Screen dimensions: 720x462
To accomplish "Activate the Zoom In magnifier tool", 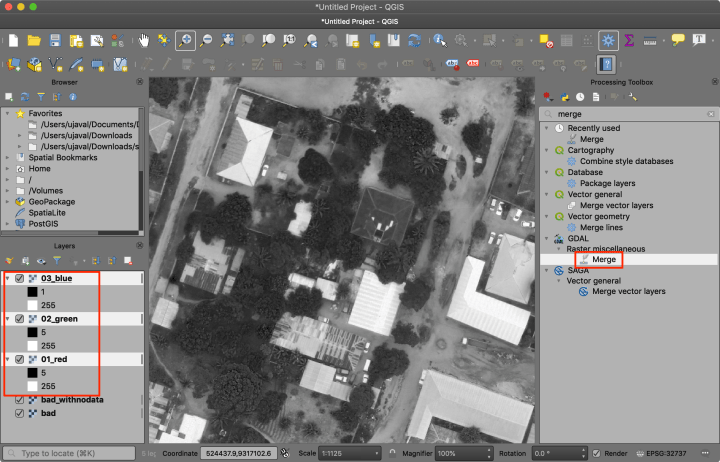I will coord(185,40).
